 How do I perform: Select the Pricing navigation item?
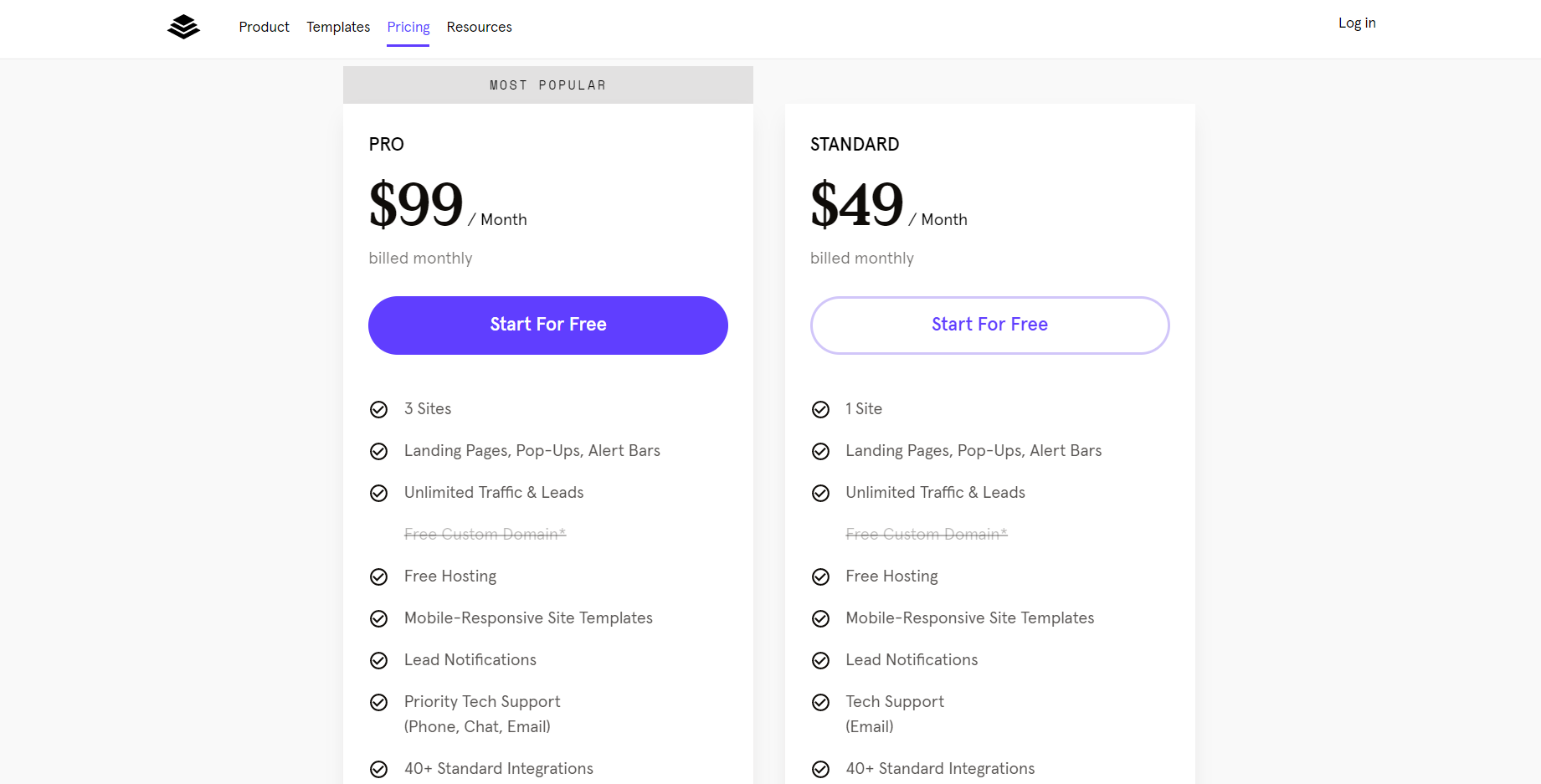pos(408,27)
